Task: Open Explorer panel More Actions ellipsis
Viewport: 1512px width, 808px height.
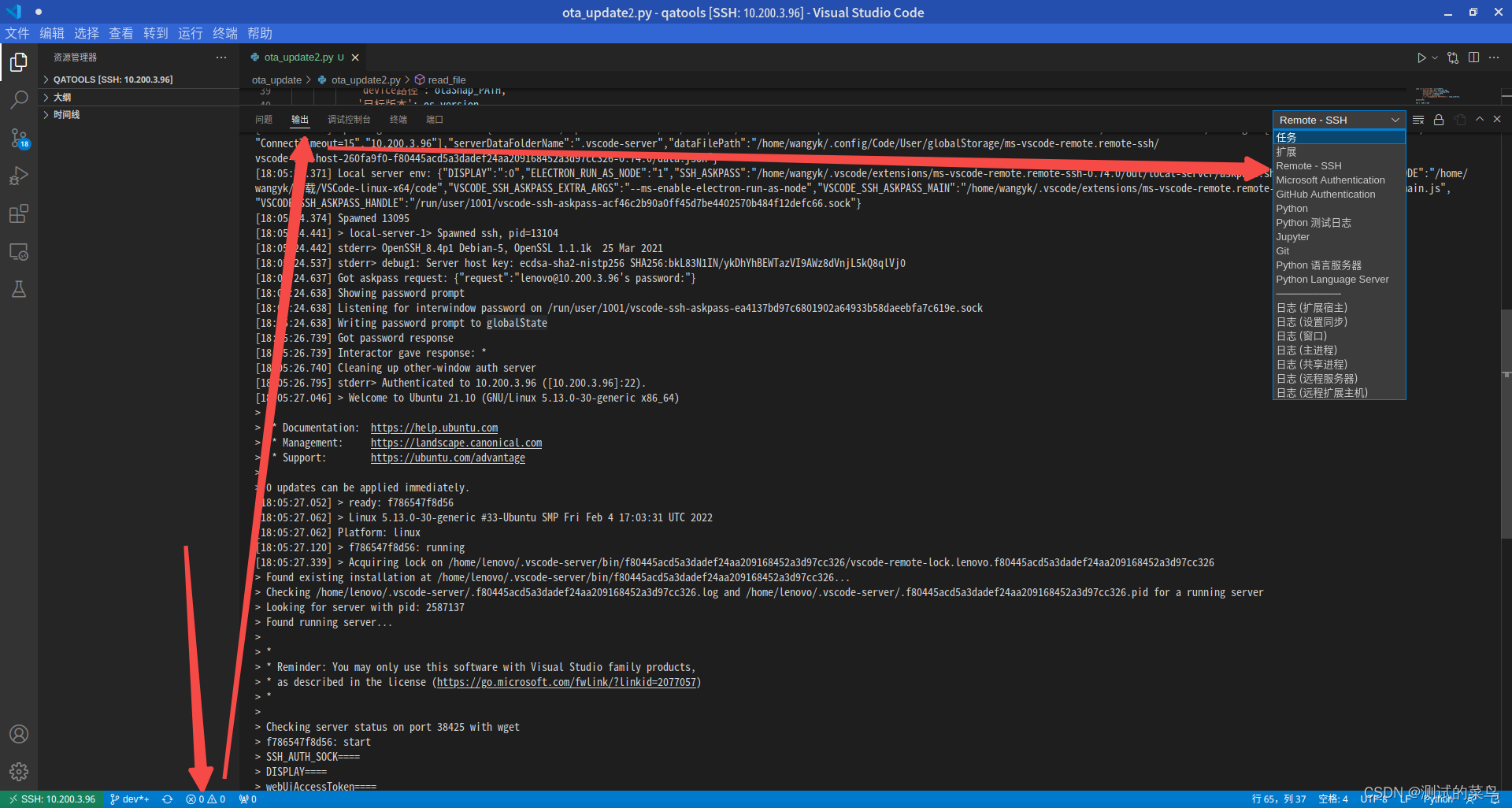Action: pyautogui.click(x=221, y=57)
